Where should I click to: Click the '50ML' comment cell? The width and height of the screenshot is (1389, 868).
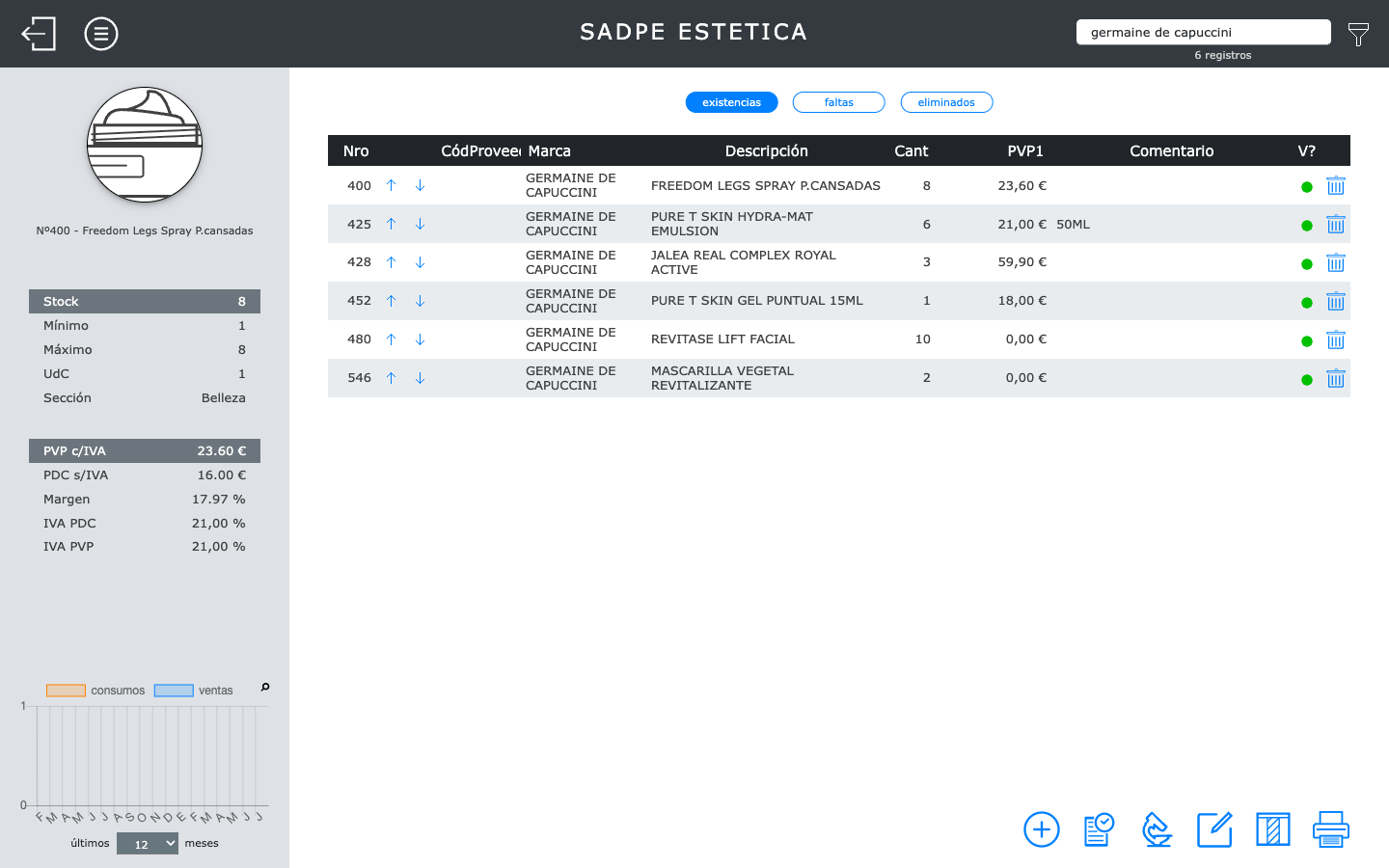coord(1073,224)
